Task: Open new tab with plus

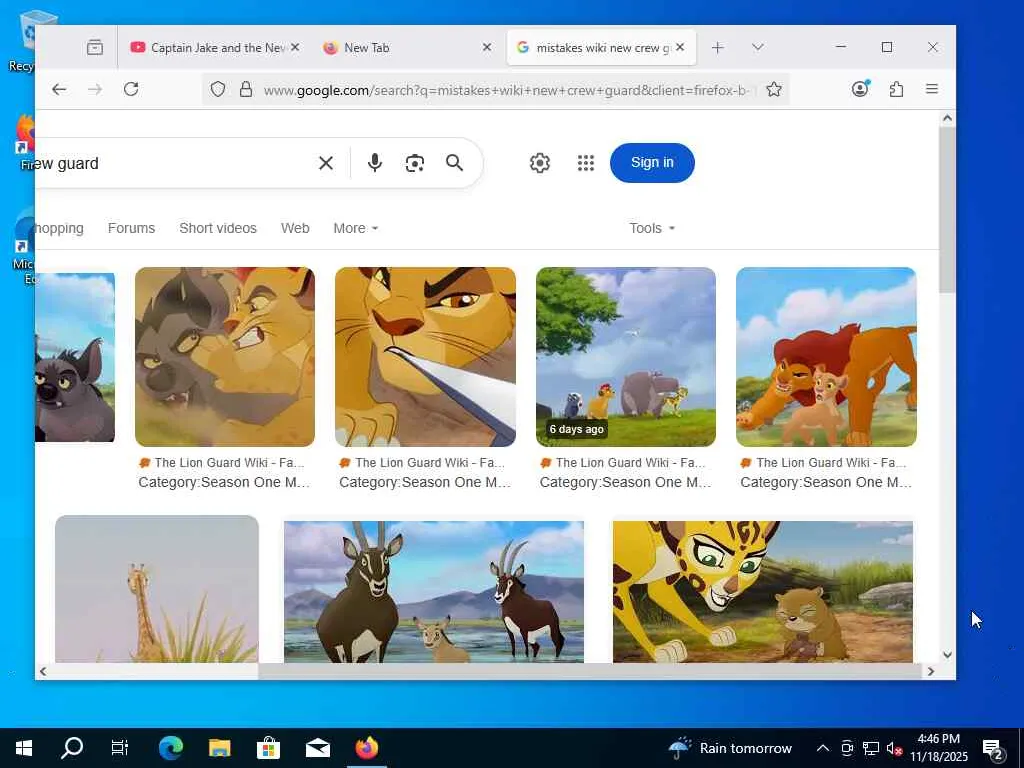Action: coord(718,48)
